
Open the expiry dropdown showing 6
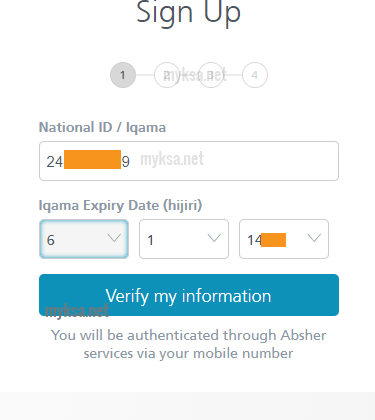click(84, 239)
